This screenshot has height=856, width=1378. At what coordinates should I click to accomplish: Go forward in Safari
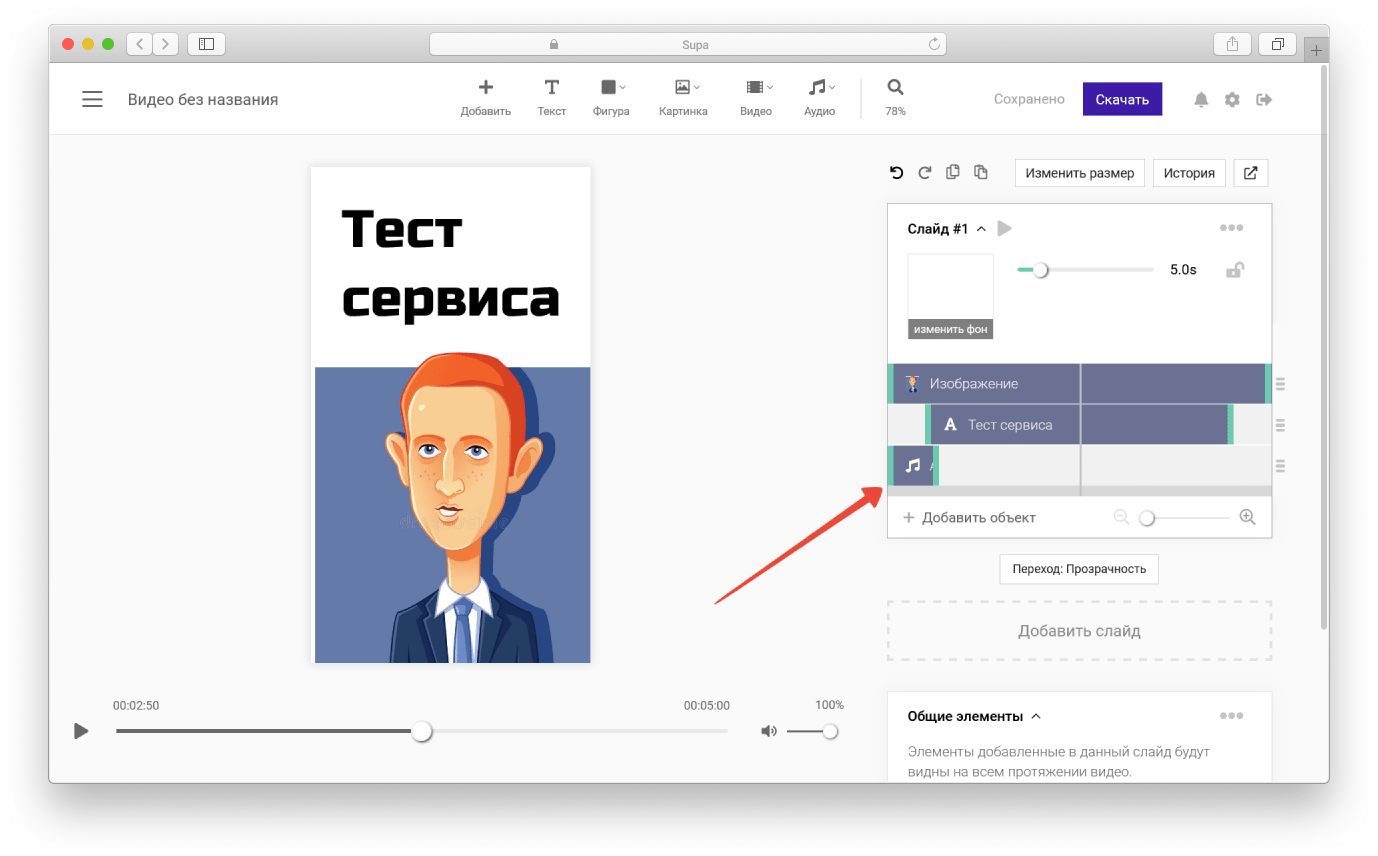tap(166, 44)
